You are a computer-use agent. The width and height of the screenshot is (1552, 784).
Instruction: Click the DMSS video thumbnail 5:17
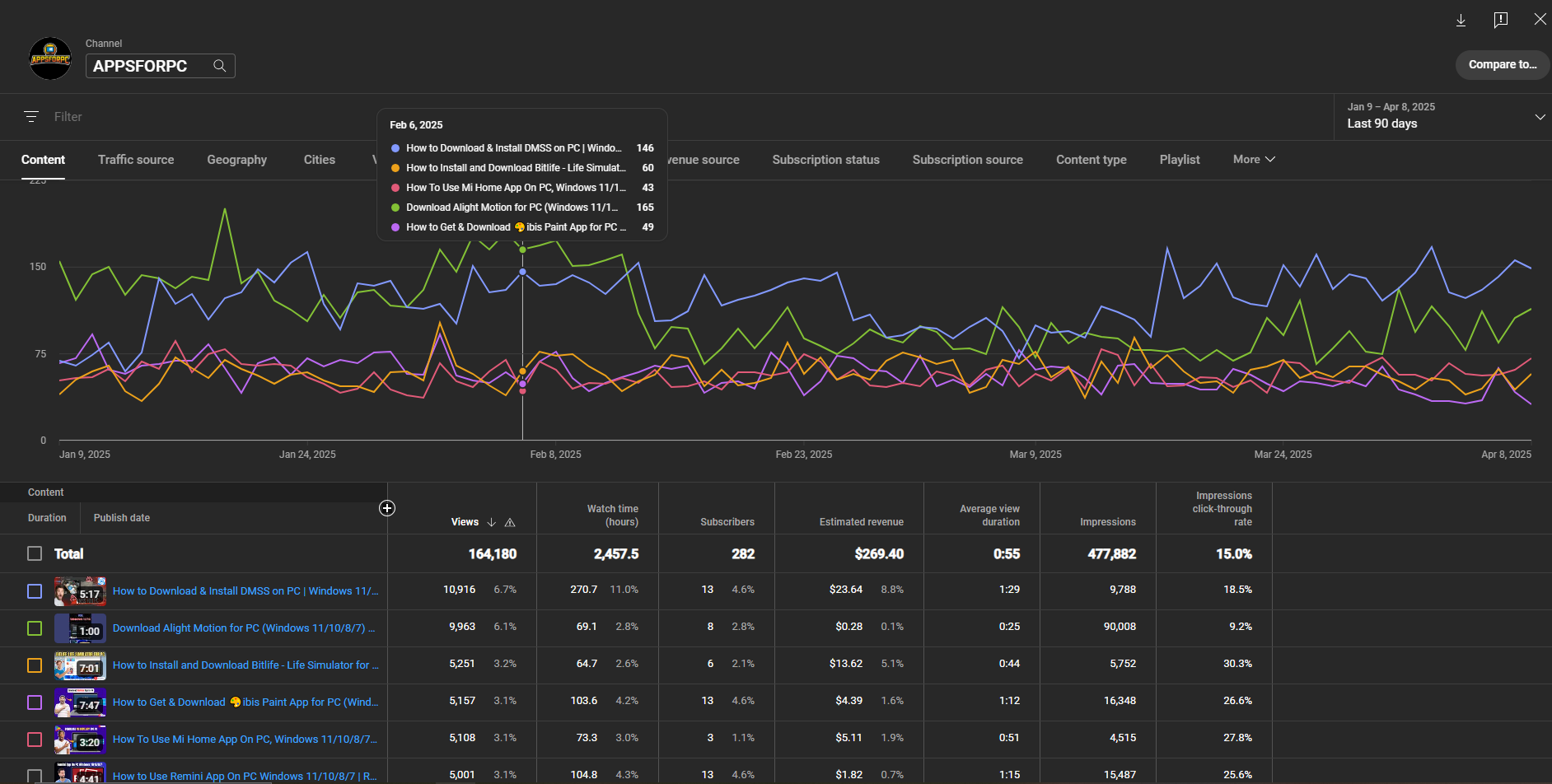tap(80, 591)
